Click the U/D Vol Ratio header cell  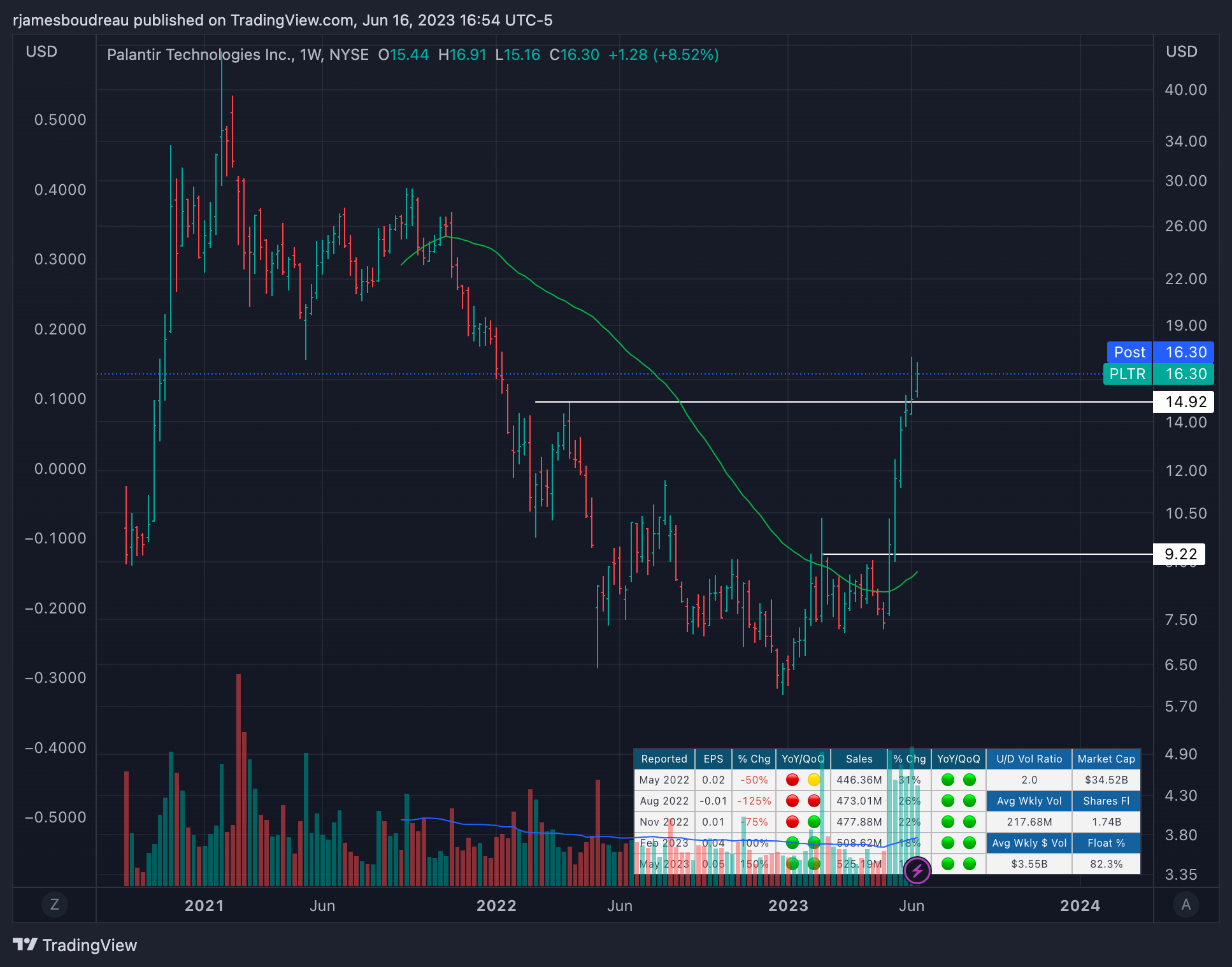click(x=1029, y=759)
